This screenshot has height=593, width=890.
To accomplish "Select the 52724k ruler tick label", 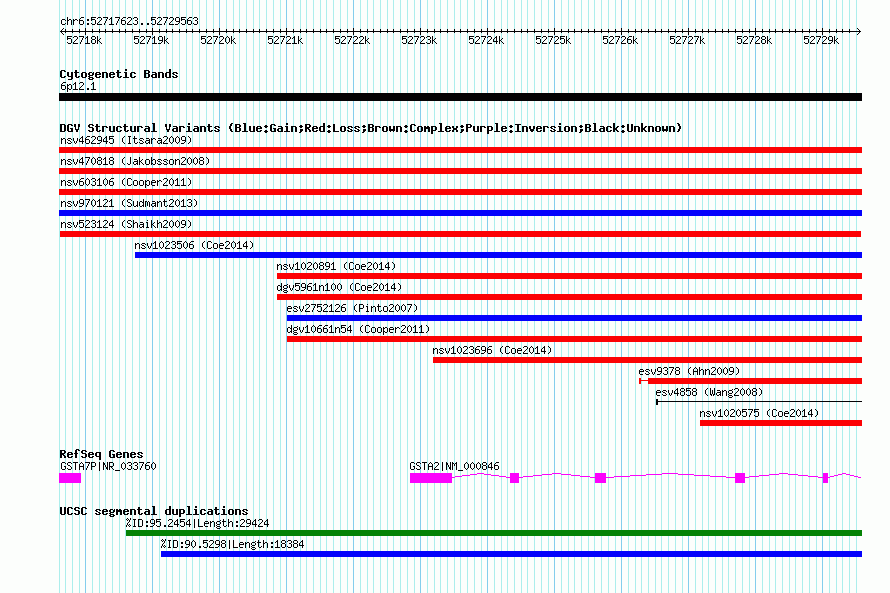I will tap(486, 40).
